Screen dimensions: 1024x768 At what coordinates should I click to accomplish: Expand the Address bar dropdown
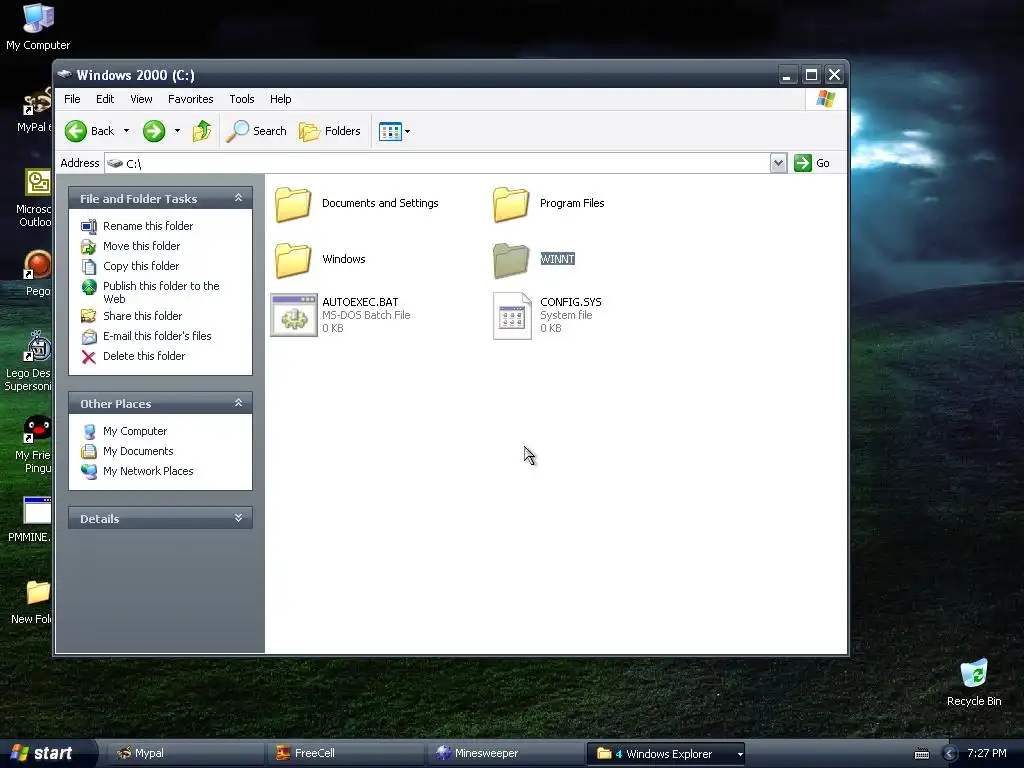tap(778, 163)
